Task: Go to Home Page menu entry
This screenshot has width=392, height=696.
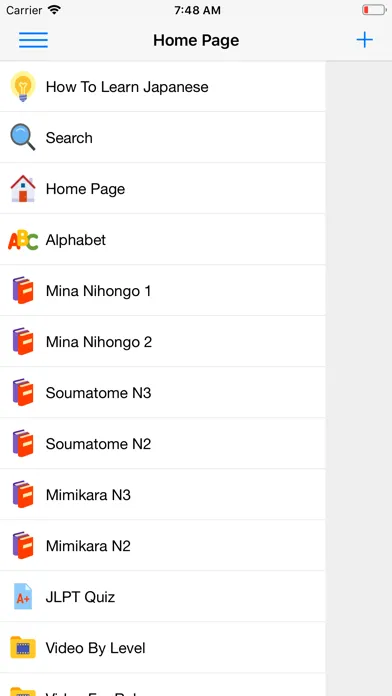Action: (162, 189)
